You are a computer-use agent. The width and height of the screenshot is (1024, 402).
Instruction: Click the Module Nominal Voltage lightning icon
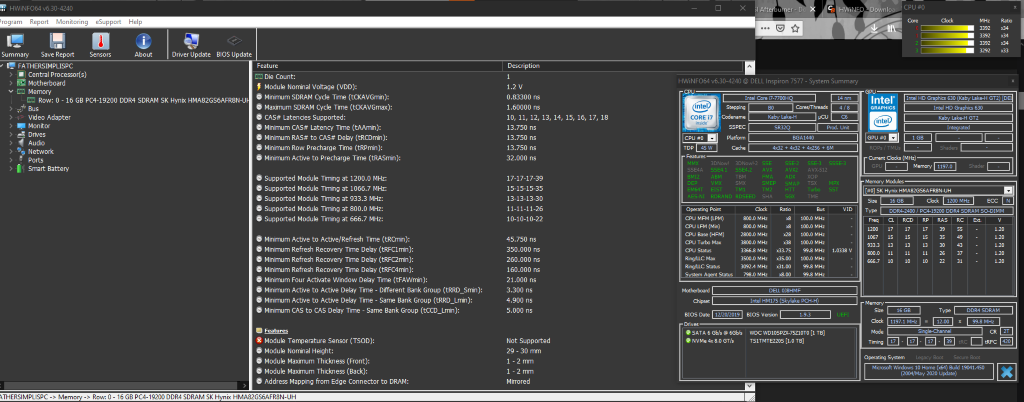(x=259, y=86)
